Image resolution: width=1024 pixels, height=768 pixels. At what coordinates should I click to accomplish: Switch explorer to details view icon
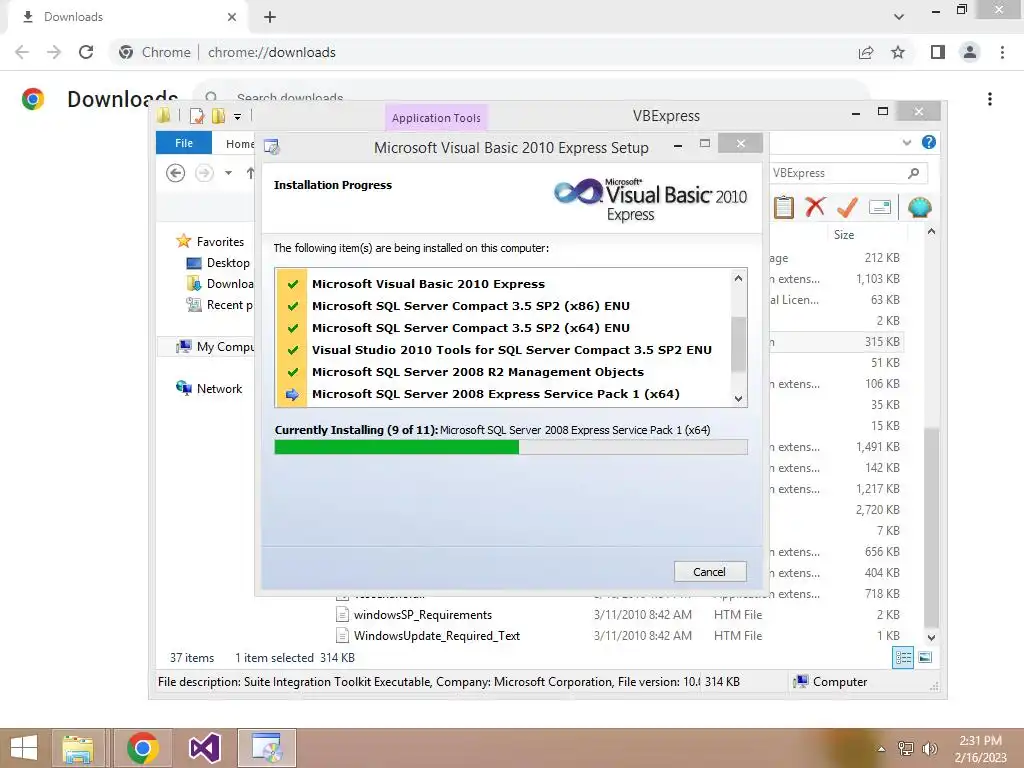click(904, 658)
